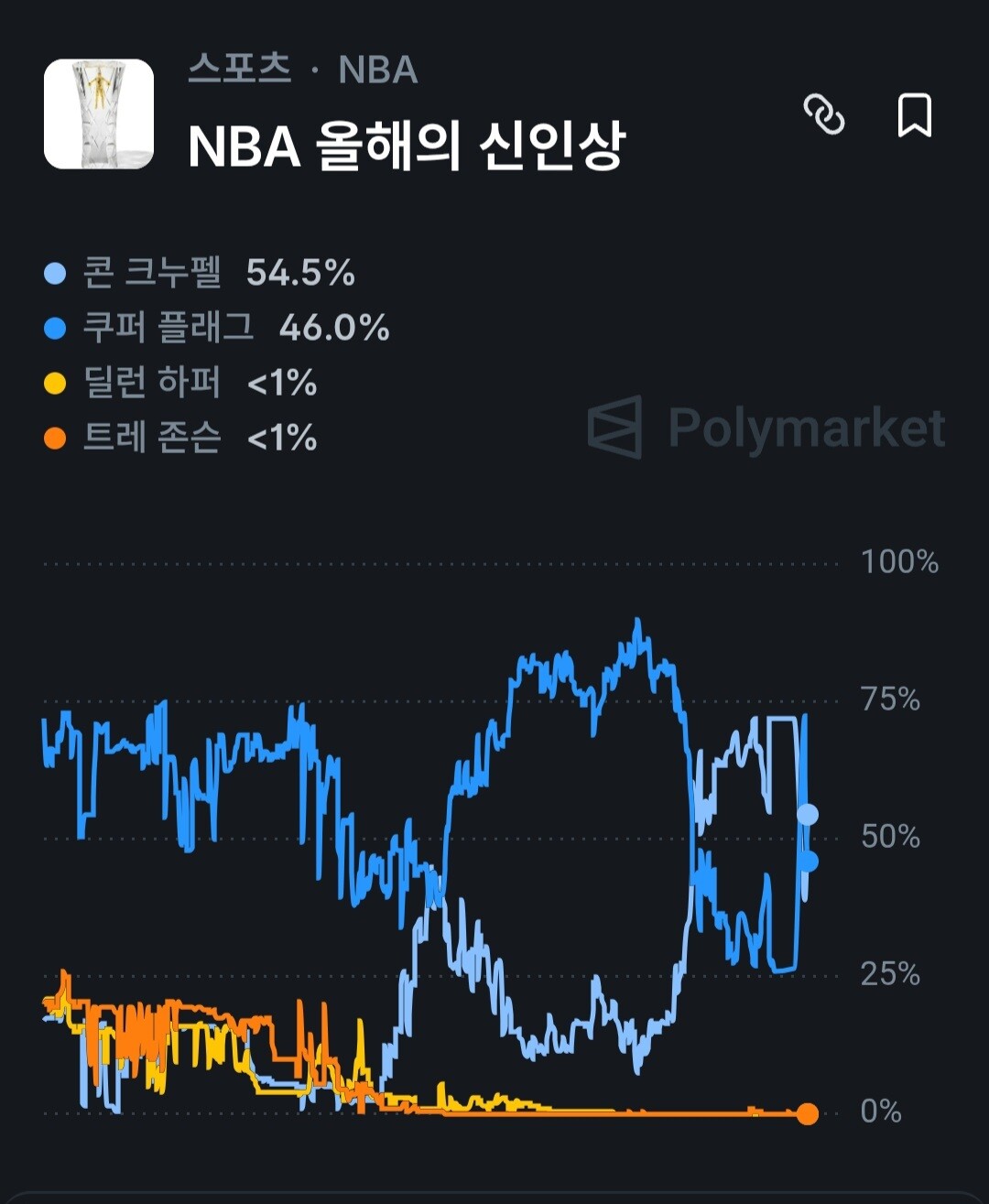Click the orange dot beside 트레 존슨
Screen dimensions: 989x1204
tap(56, 439)
